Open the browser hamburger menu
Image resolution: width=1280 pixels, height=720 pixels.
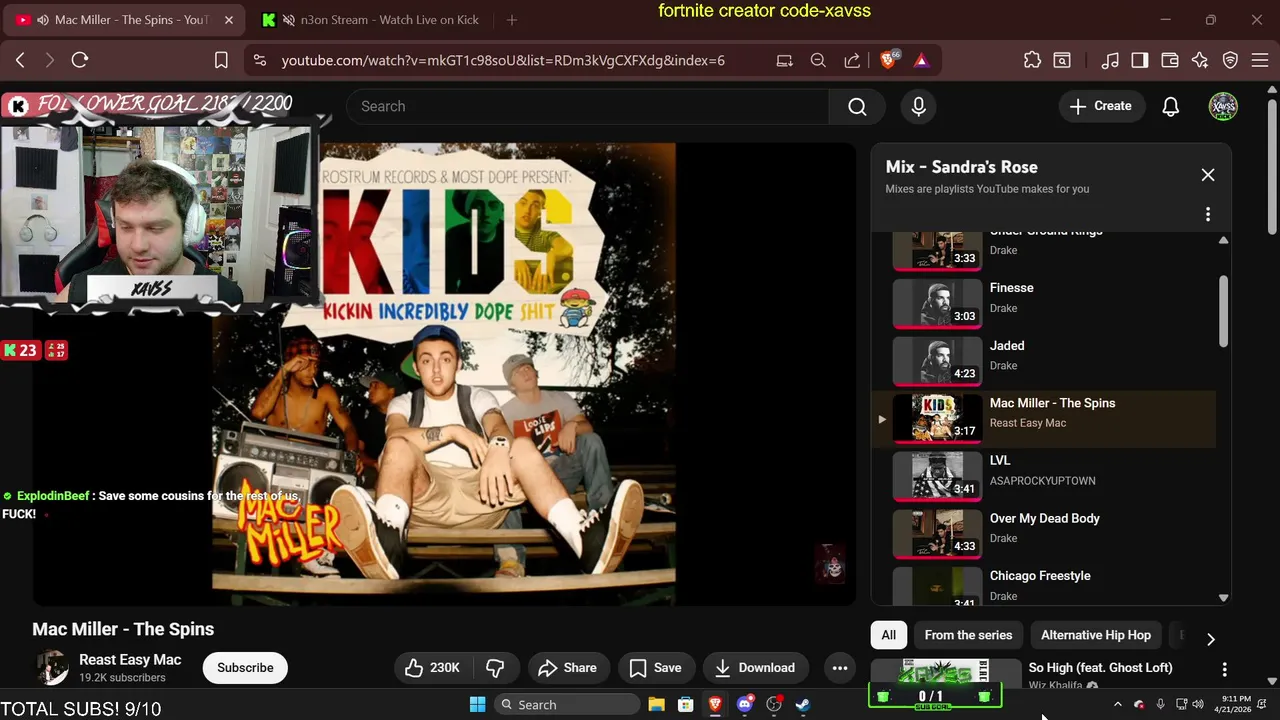pyautogui.click(x=1260, y=60)
